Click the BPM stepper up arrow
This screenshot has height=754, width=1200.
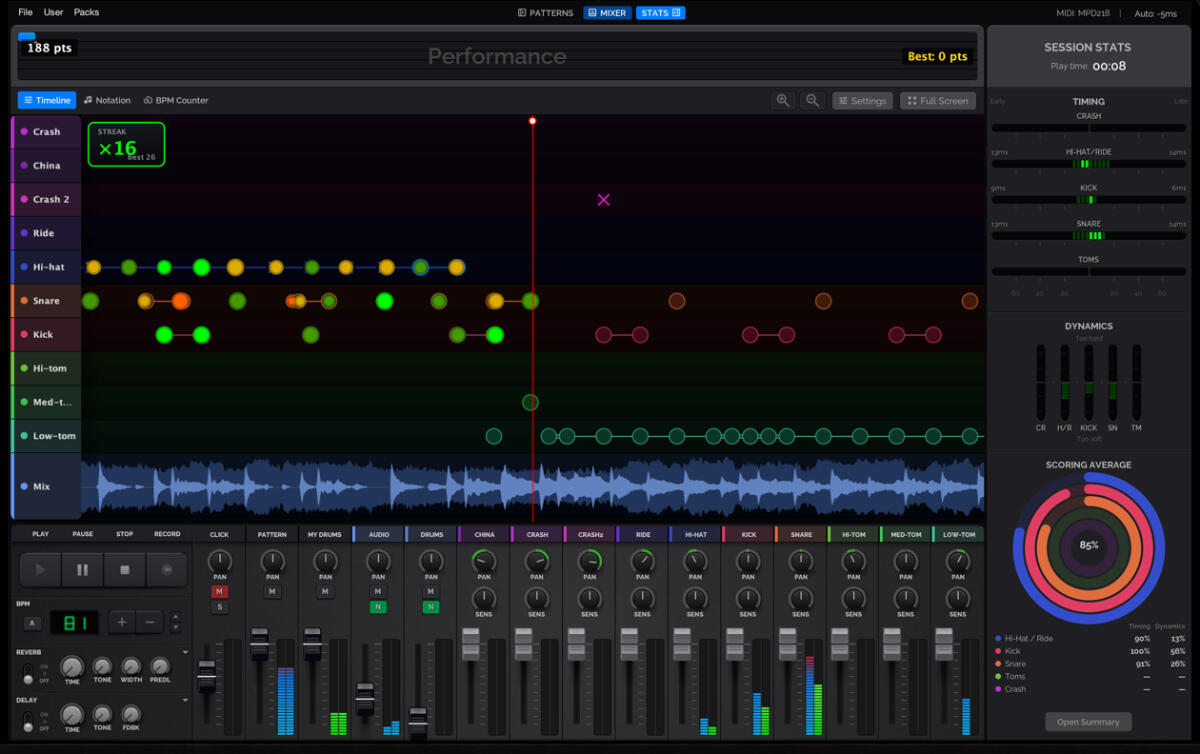pos(176,616)
